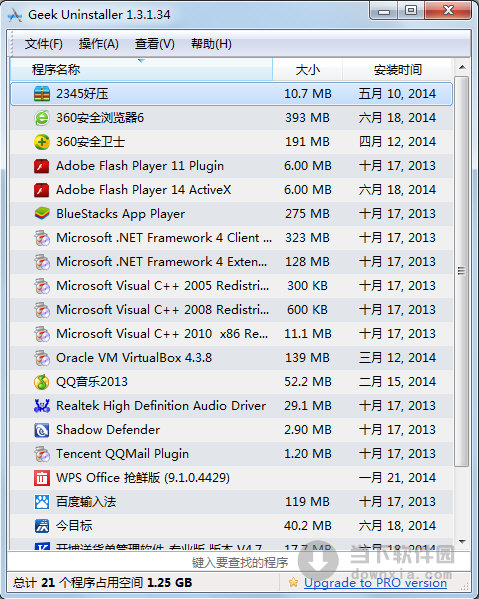Click the .NET Framework 4 Extended icon
This screenshot has width=479, height=599.
coord(42,262)
